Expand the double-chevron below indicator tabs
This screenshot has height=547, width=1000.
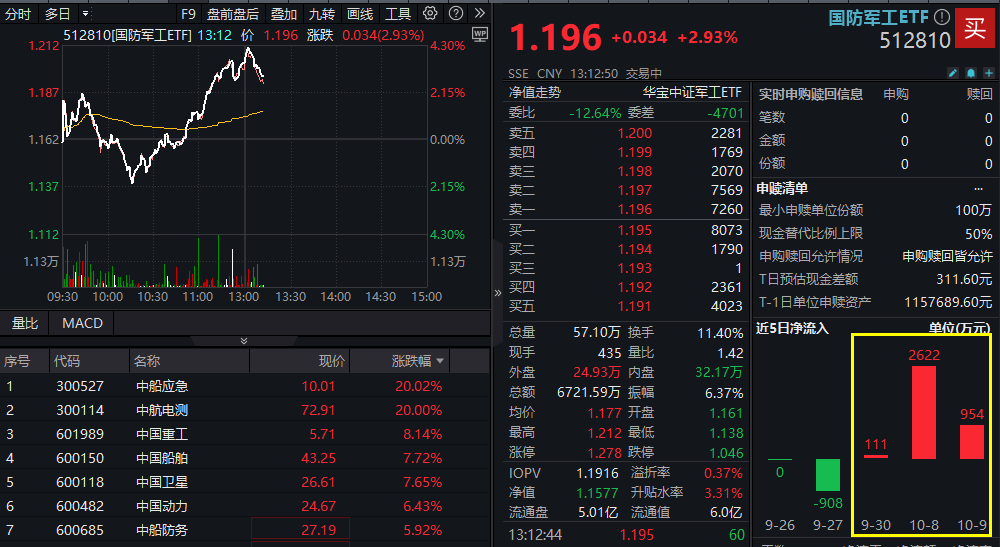[x=243, y=341]
